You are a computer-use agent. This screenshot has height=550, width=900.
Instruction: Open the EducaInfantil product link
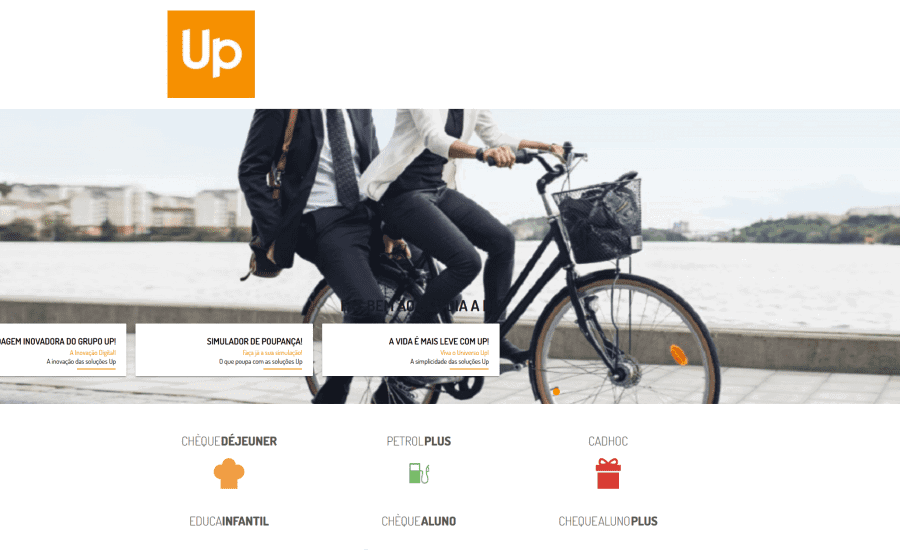(229, 521)
